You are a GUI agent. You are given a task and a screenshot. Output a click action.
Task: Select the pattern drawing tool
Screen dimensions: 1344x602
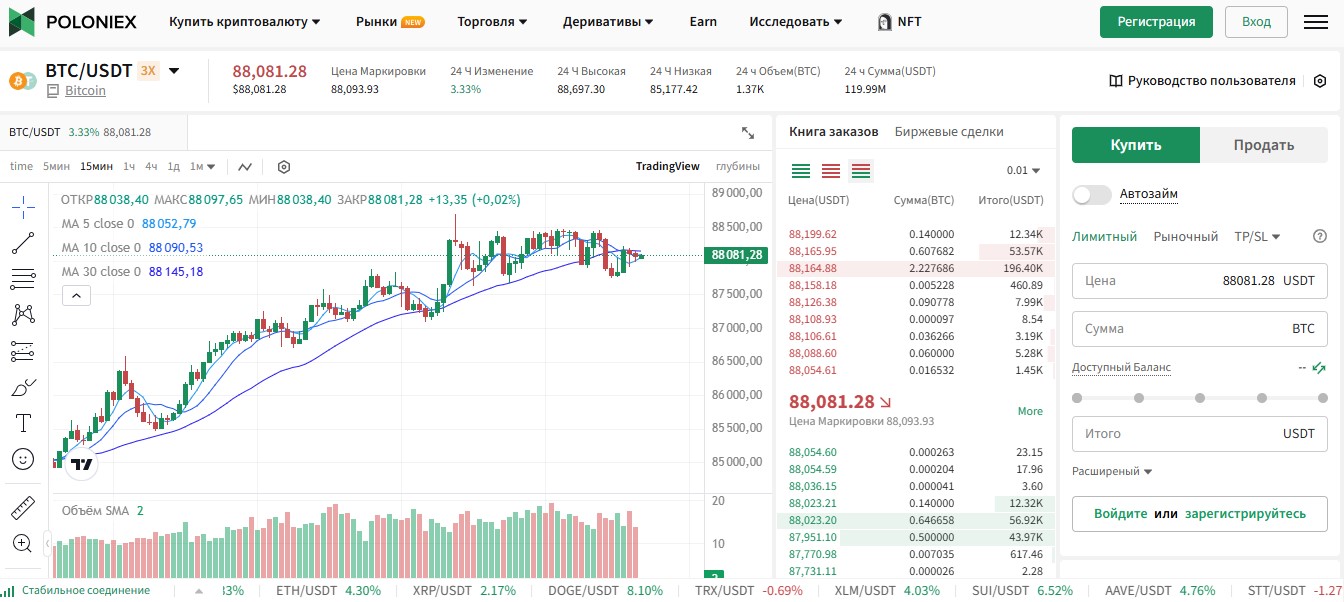click(x=23, y=315)
